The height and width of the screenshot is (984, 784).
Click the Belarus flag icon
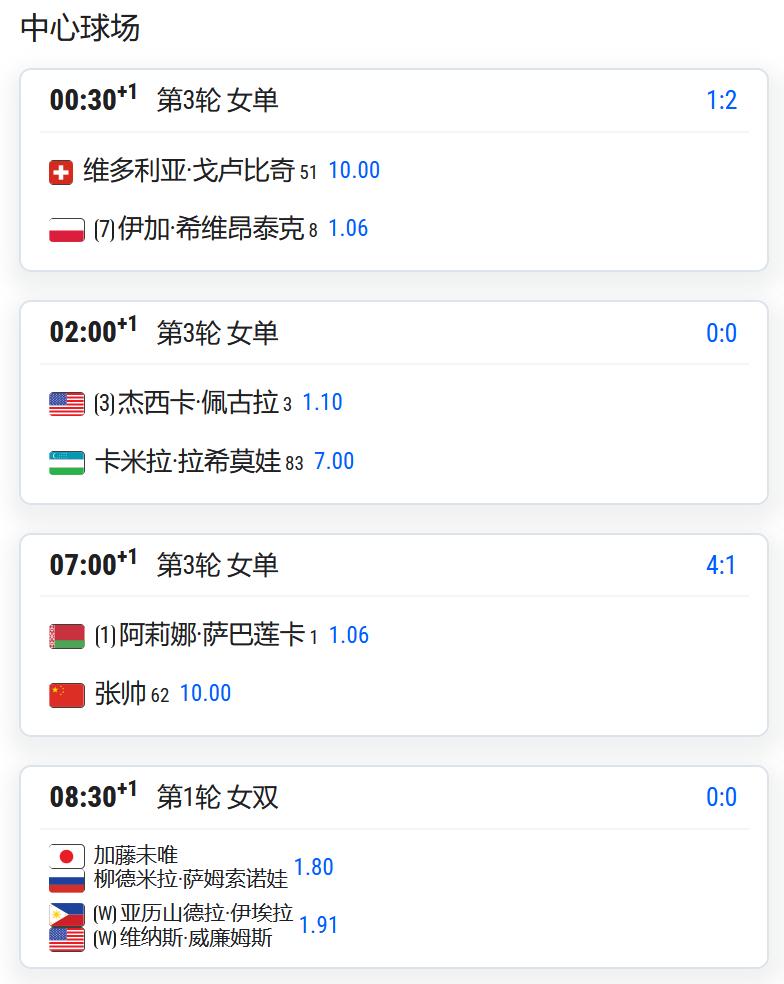67,636
